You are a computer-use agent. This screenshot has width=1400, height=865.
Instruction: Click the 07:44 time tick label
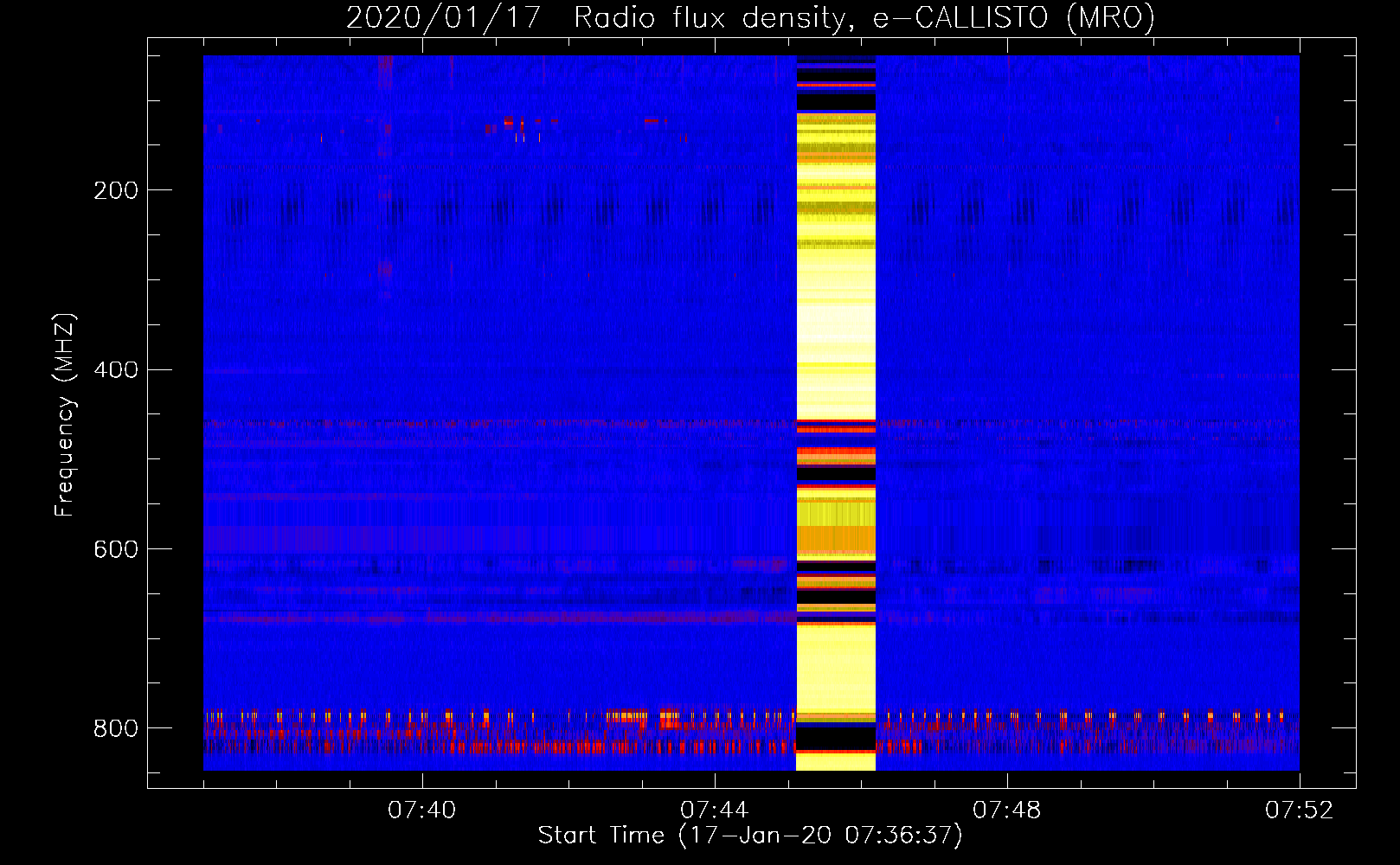715,810
